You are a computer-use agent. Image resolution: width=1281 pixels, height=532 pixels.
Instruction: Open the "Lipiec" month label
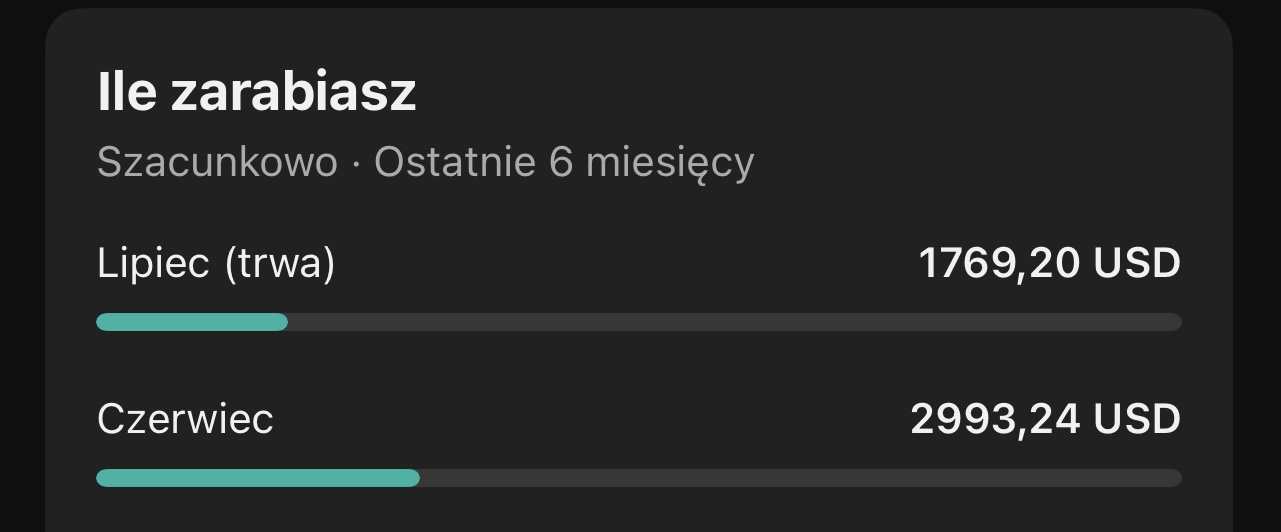tap(153, 264)
